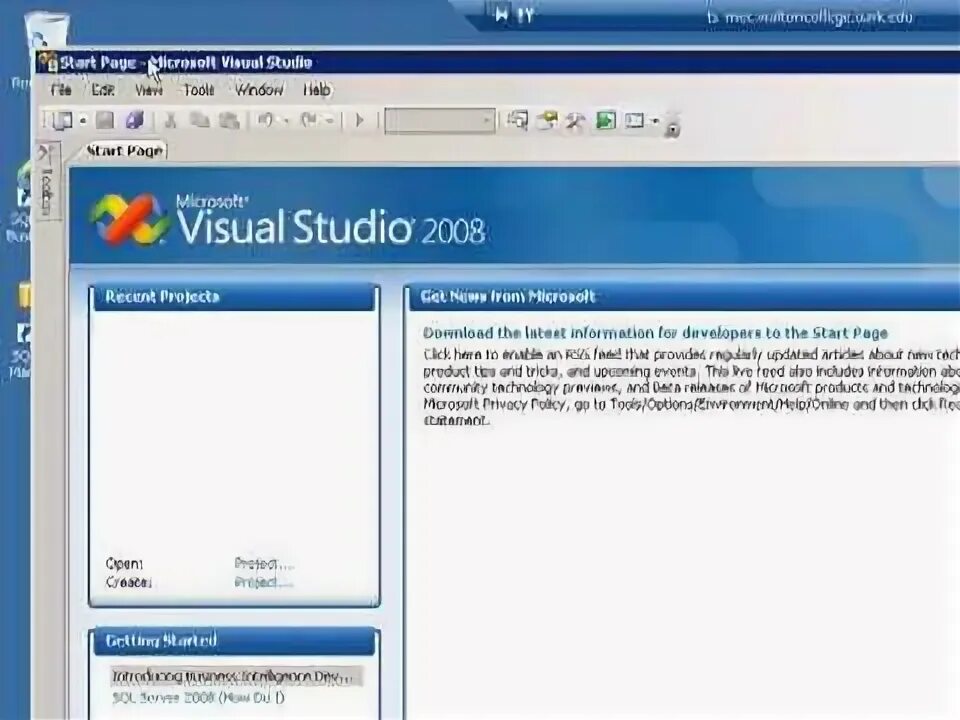Click the Toolbox hammer-and-wrench icon
Viewport: 960px width, 720px height.
point(576,121)
